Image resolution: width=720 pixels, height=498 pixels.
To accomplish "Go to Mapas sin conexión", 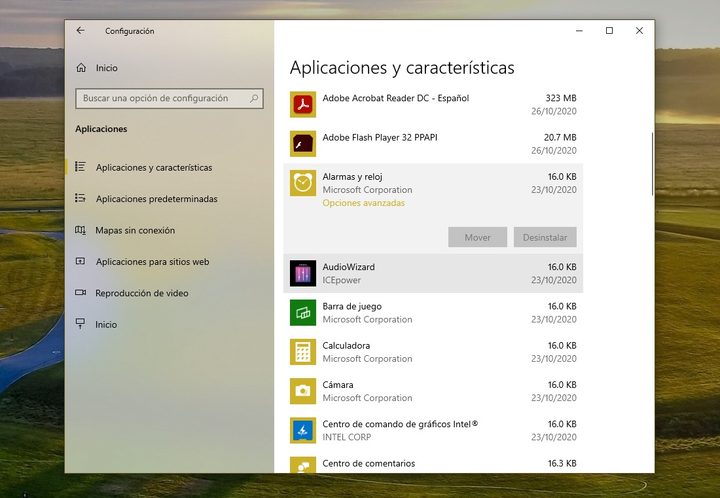I will (x=169, y=230).
